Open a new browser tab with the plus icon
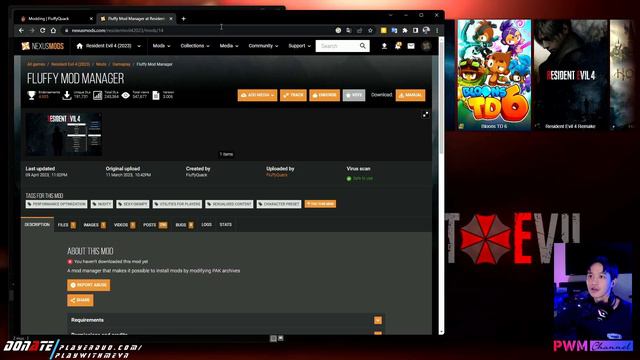Viewport: 640px width, 360px height. pyautogui.click(x=183, y=18)
